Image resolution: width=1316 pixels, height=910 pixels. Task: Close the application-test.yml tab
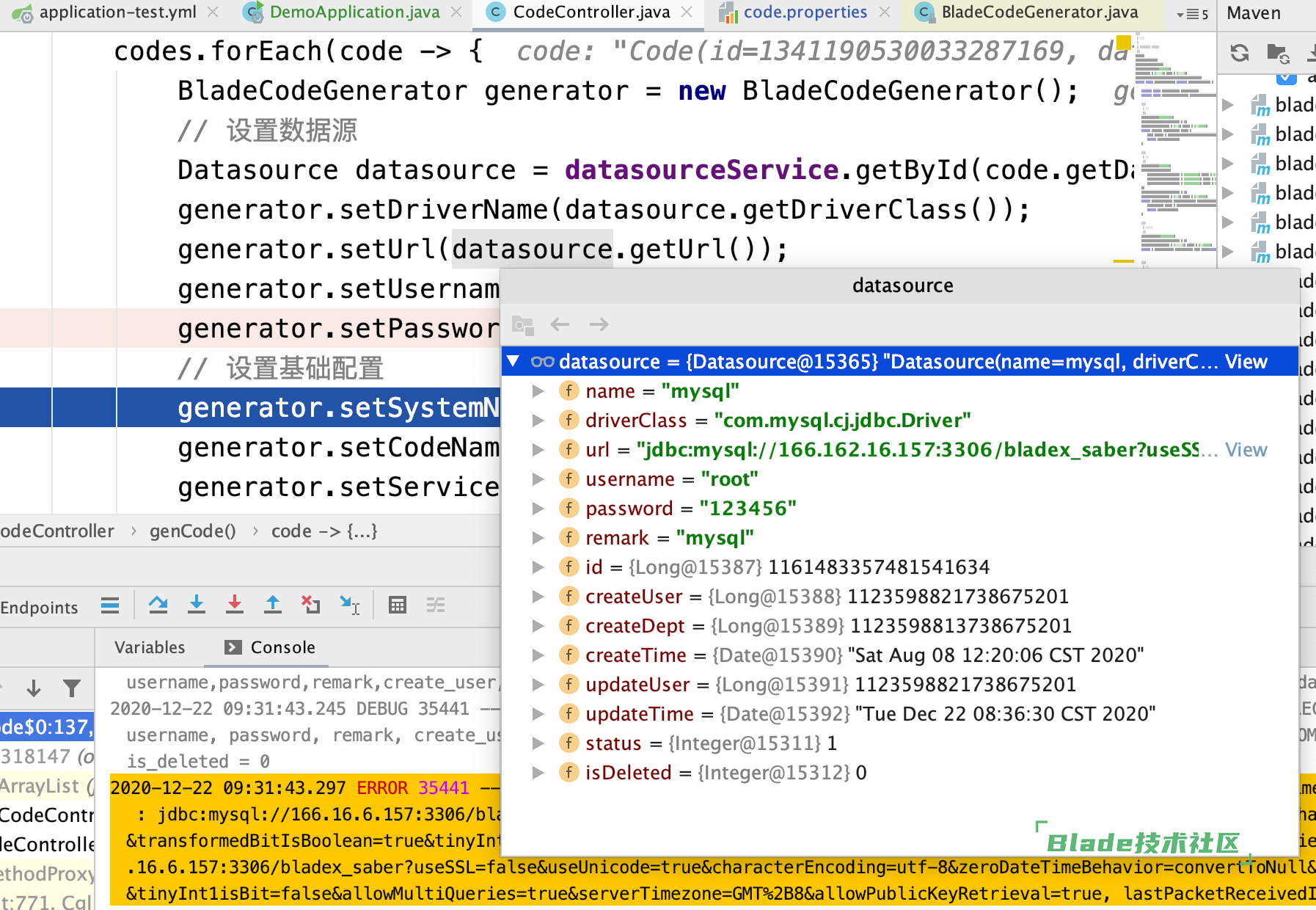click(x=213, y=12)
